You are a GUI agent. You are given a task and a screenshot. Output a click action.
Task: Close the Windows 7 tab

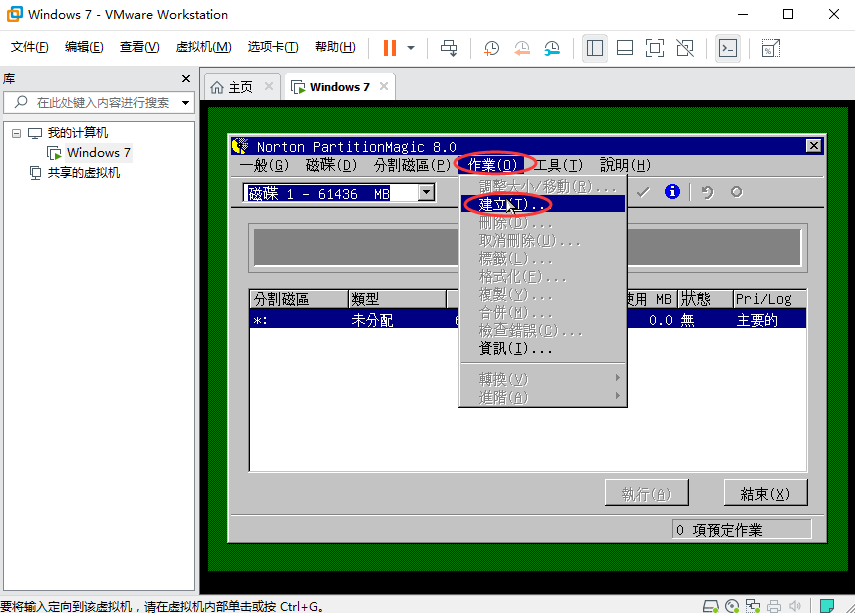(x=384, y=86)
